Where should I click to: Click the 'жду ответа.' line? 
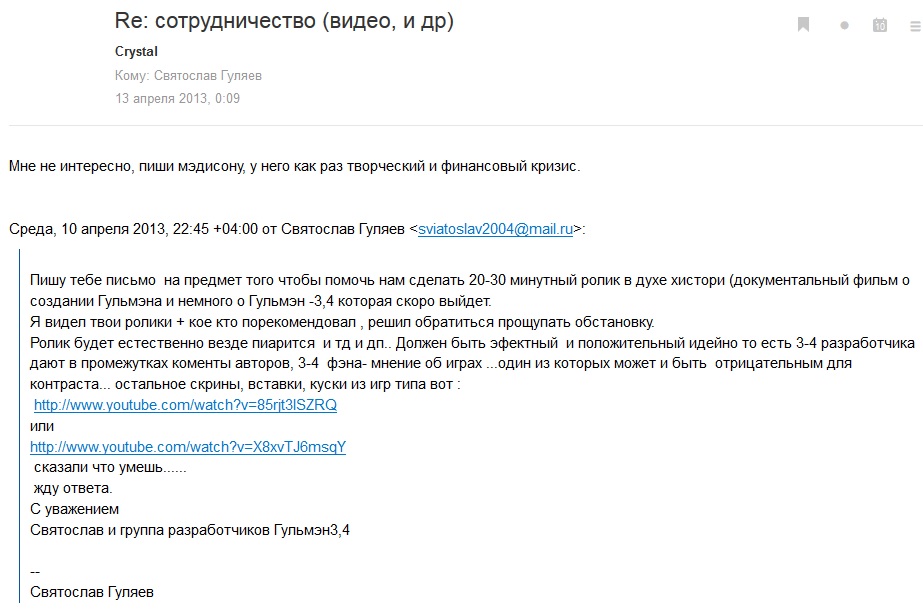coord(73,488)
